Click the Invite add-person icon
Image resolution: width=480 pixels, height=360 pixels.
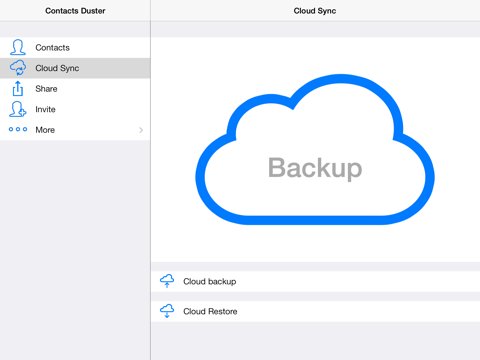[18, 109]
